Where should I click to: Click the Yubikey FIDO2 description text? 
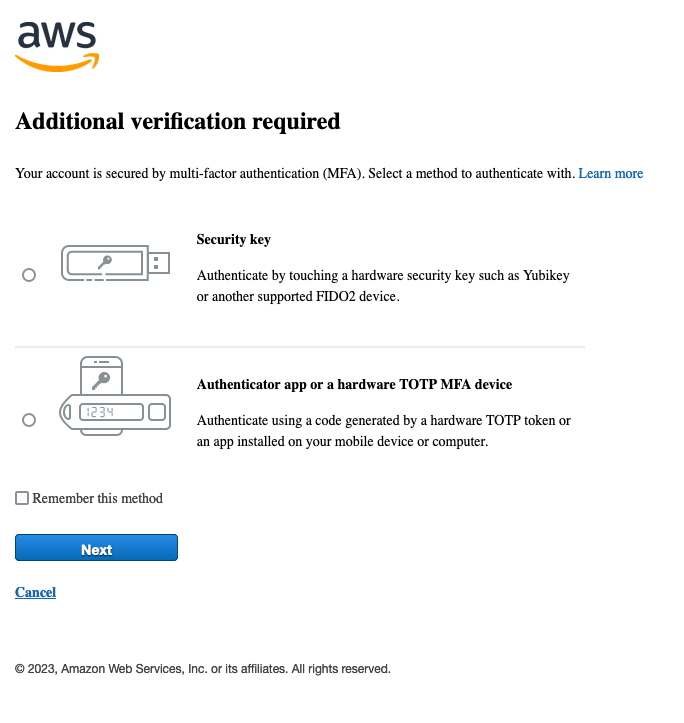pos(383,286)
